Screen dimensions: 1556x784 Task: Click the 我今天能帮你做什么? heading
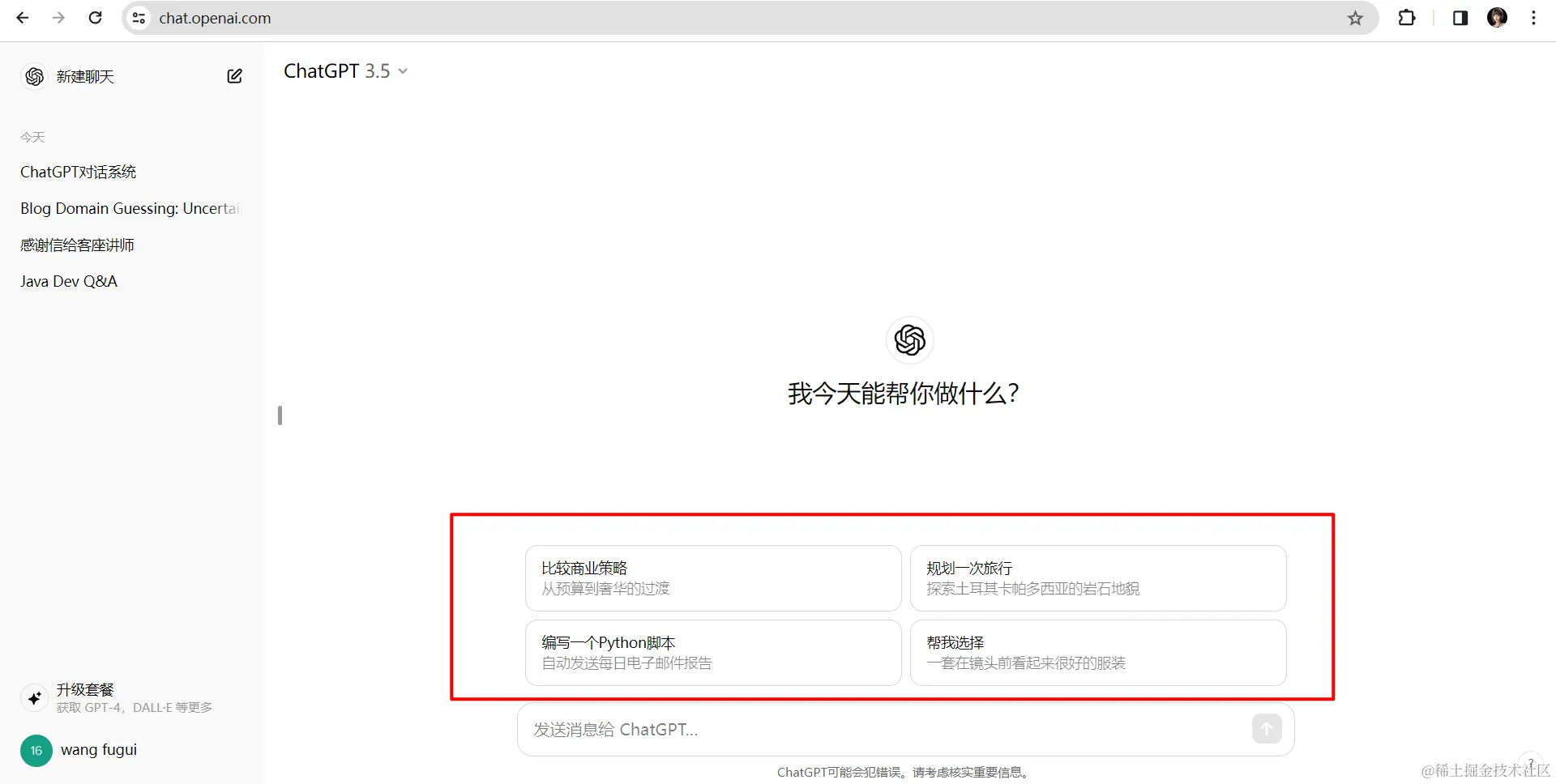[903, 394]
